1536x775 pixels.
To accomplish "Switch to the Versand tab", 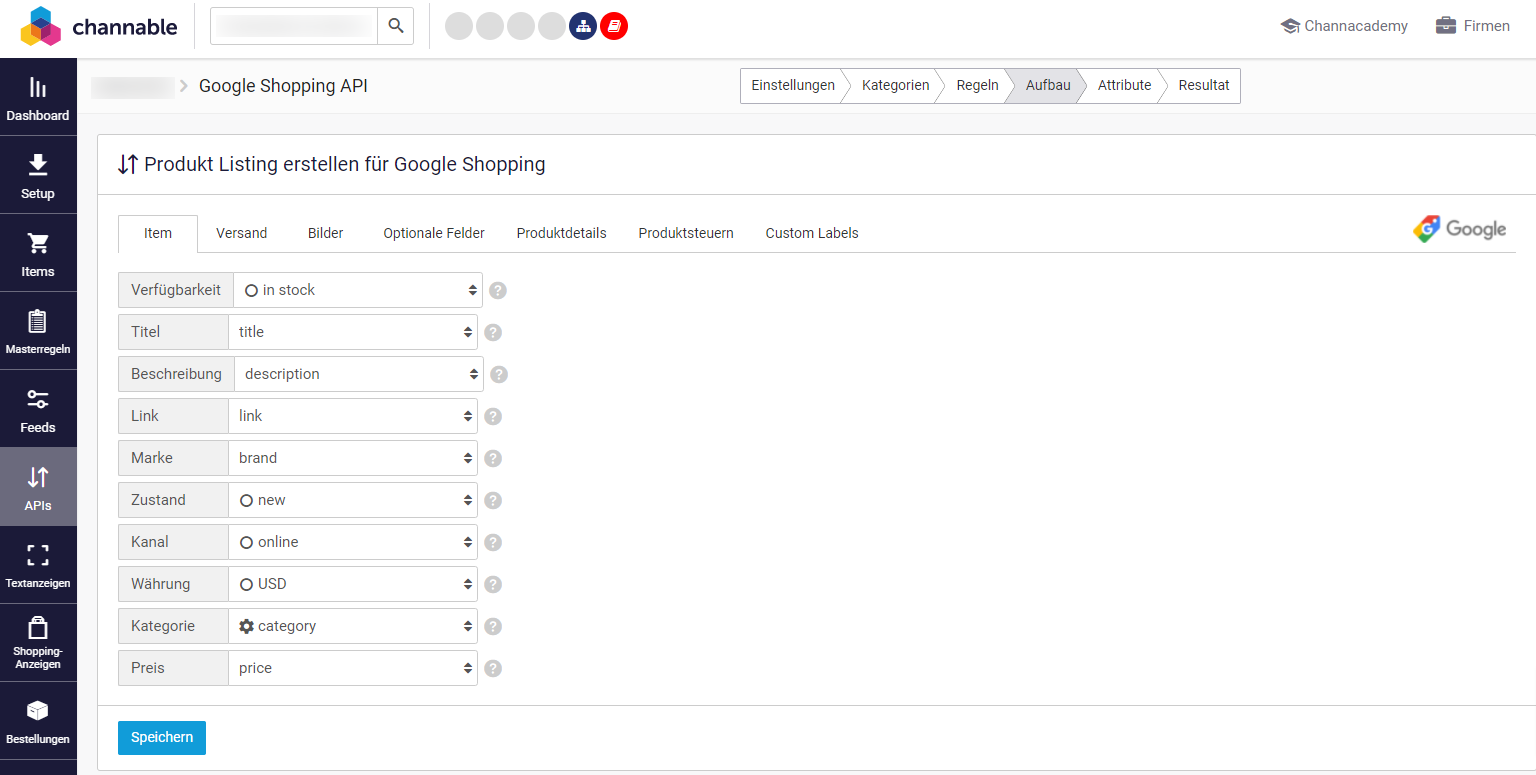I will pyautogui.click(x=241, y=233).
